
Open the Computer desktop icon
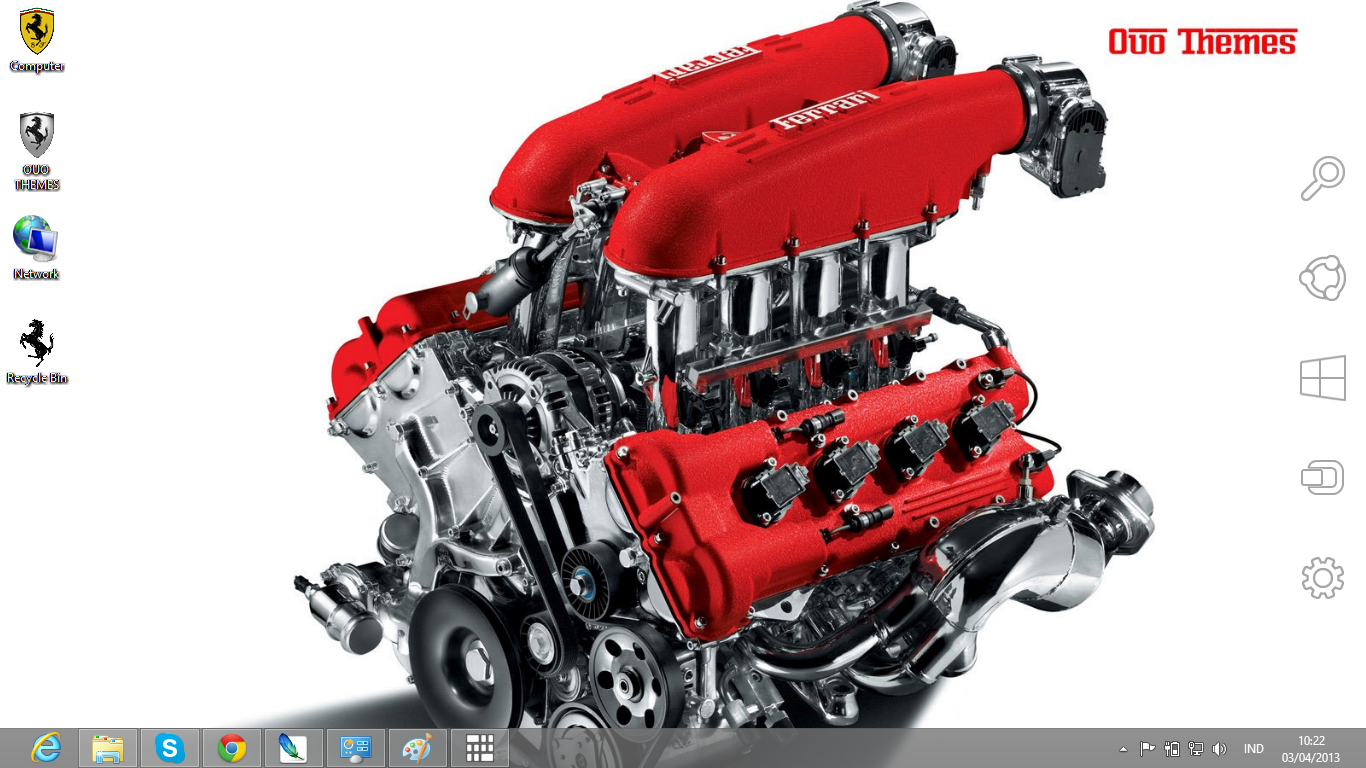pos(37,40)
